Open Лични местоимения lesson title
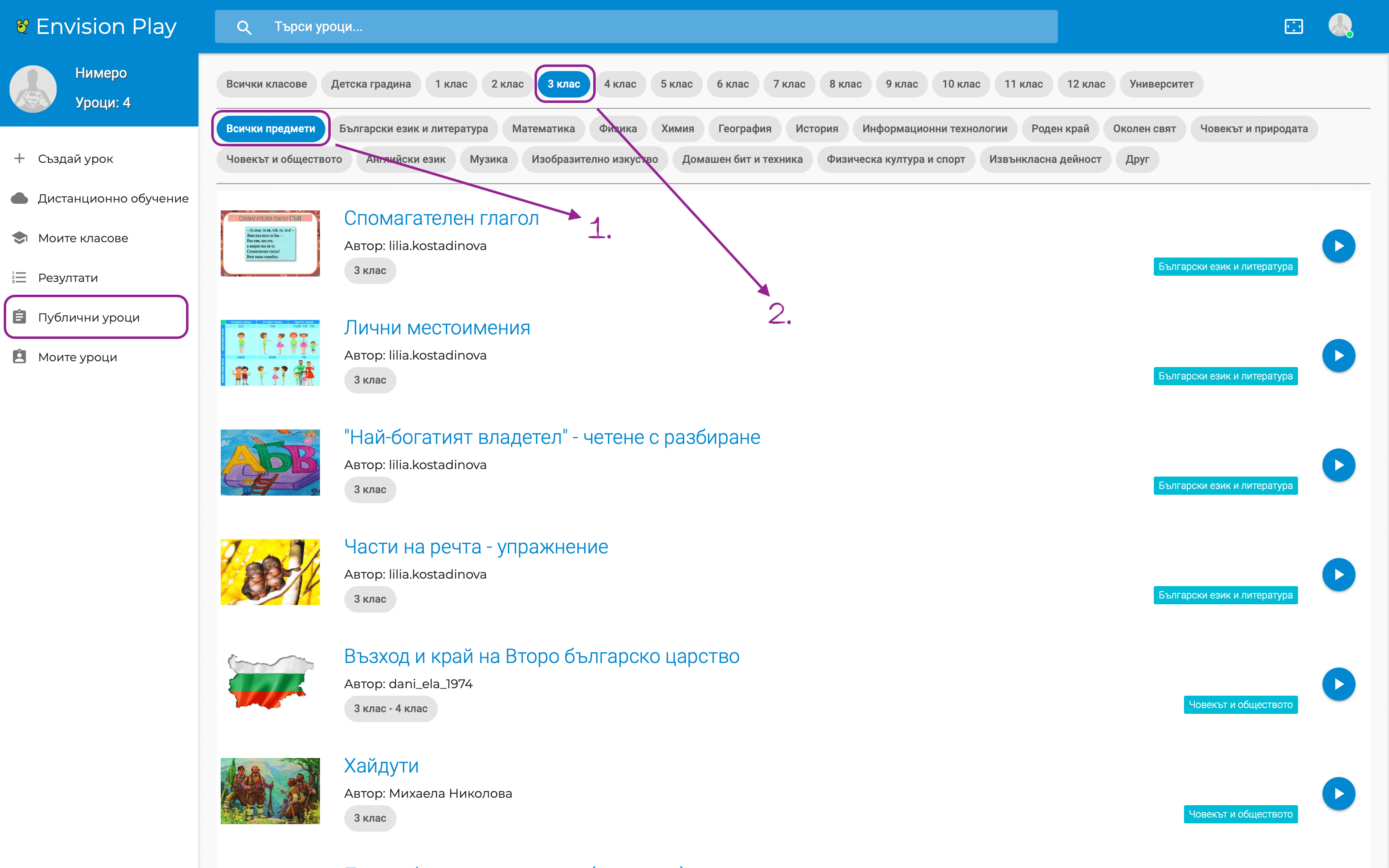The width and height of the screenshot is (1389, 868). click(x=437, y=327)
